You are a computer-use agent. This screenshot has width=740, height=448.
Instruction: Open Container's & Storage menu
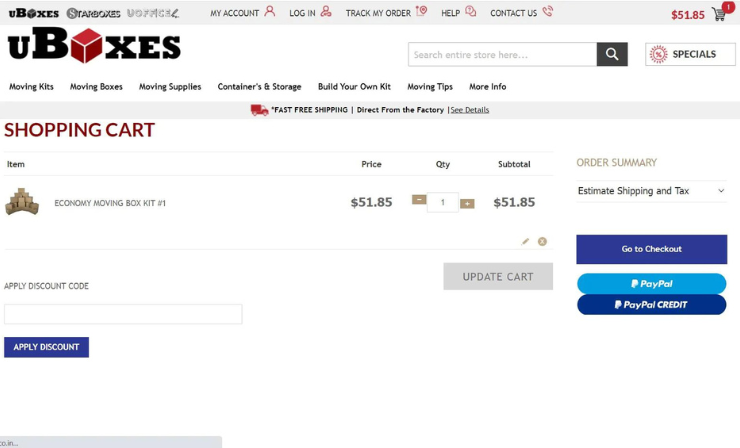click(x=259, y=87)
